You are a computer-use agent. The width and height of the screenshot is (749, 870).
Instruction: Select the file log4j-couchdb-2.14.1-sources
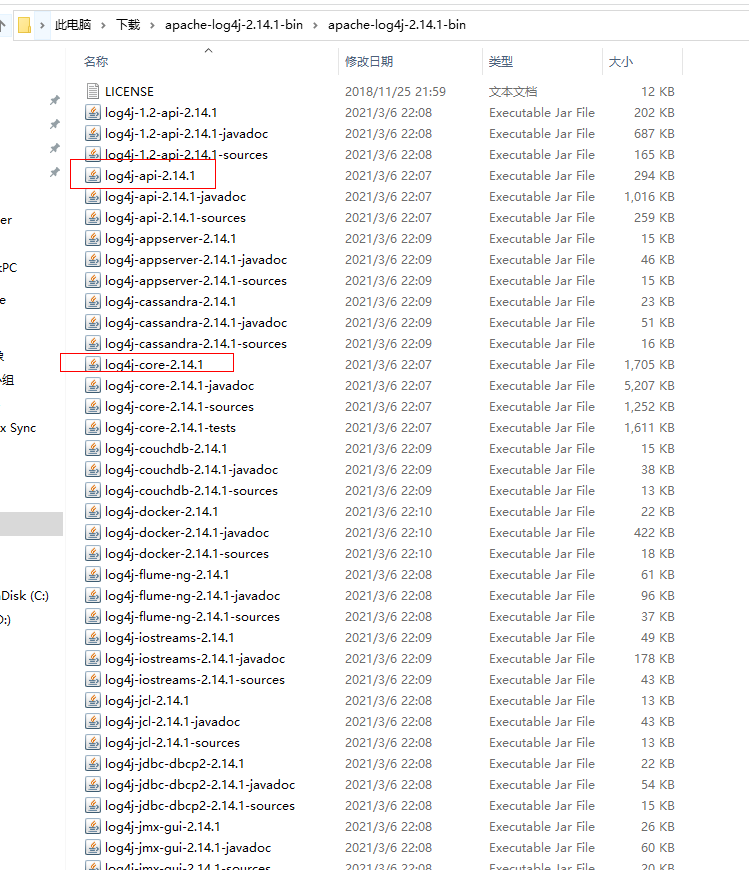pyautogui.click(x=191, y=490)
